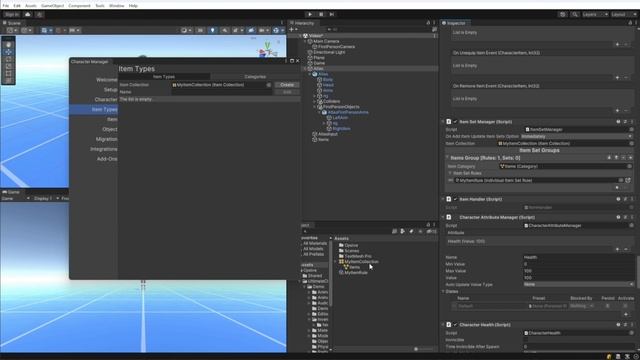Toggle Item Set Manager script enabled checkbox
This screenshot has width=640, height=360.
[455, 122]
